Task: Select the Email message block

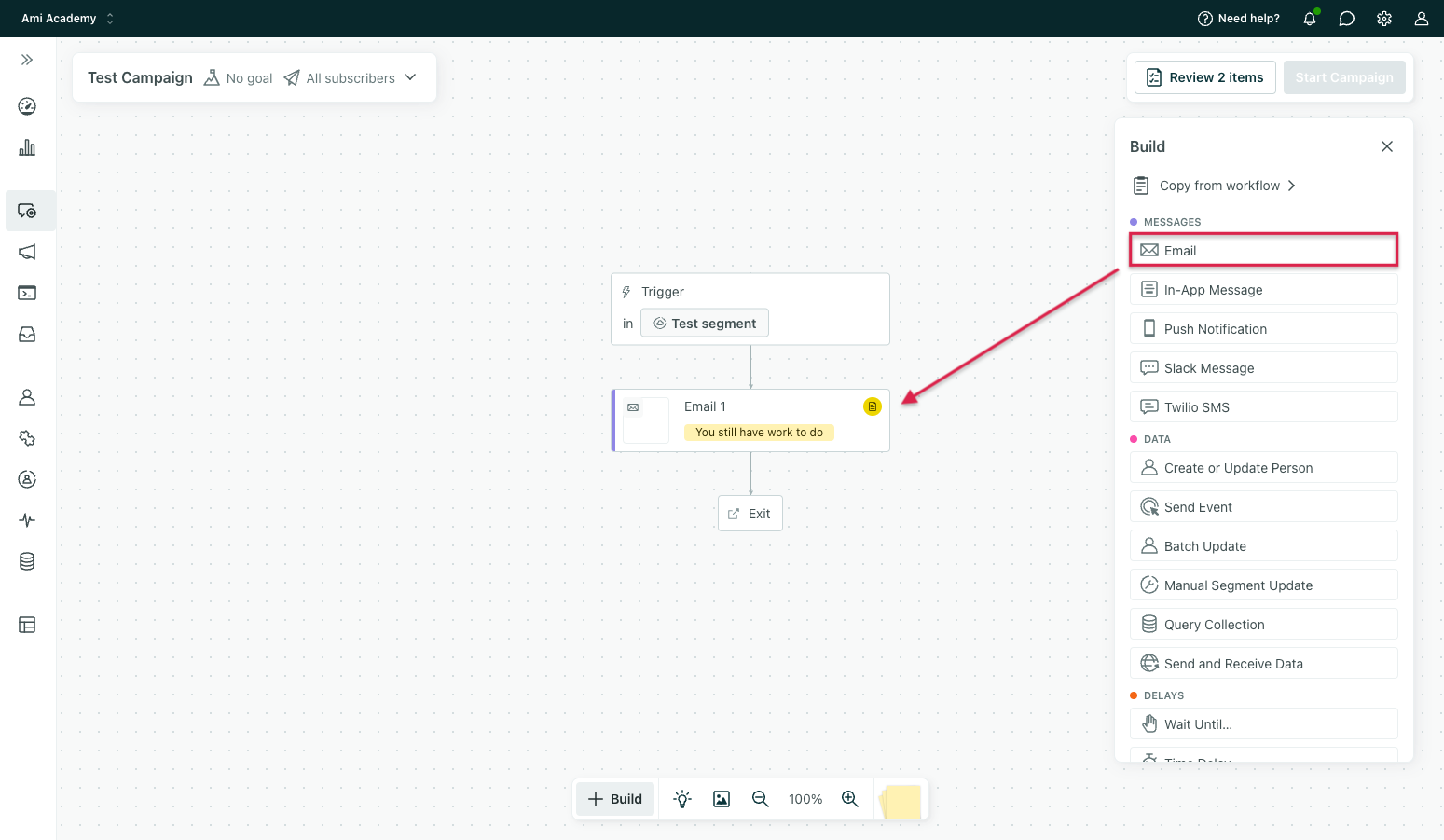Action: (x=1264, y=251)
